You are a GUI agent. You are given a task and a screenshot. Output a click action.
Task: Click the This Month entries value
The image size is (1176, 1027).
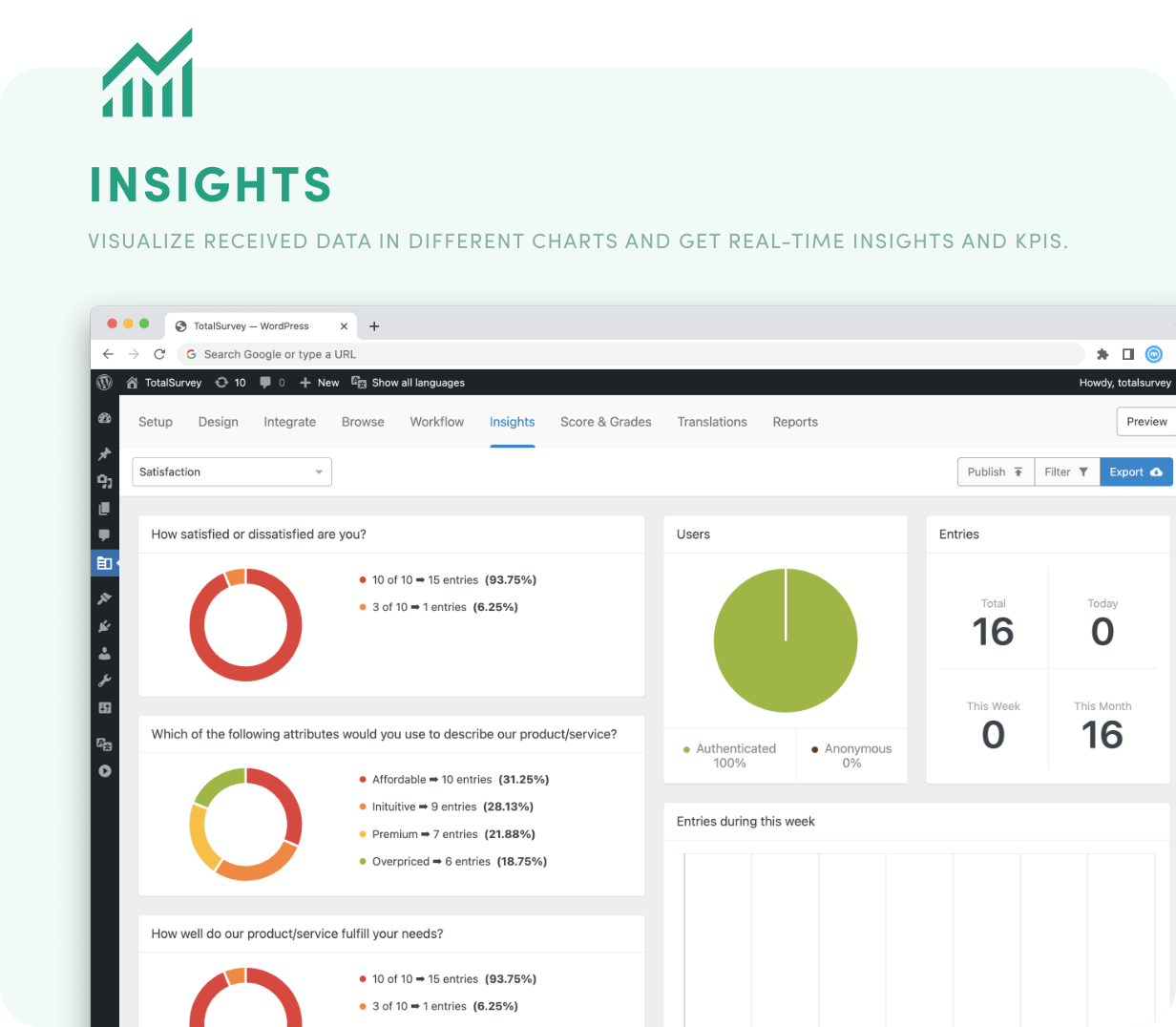1102,735
